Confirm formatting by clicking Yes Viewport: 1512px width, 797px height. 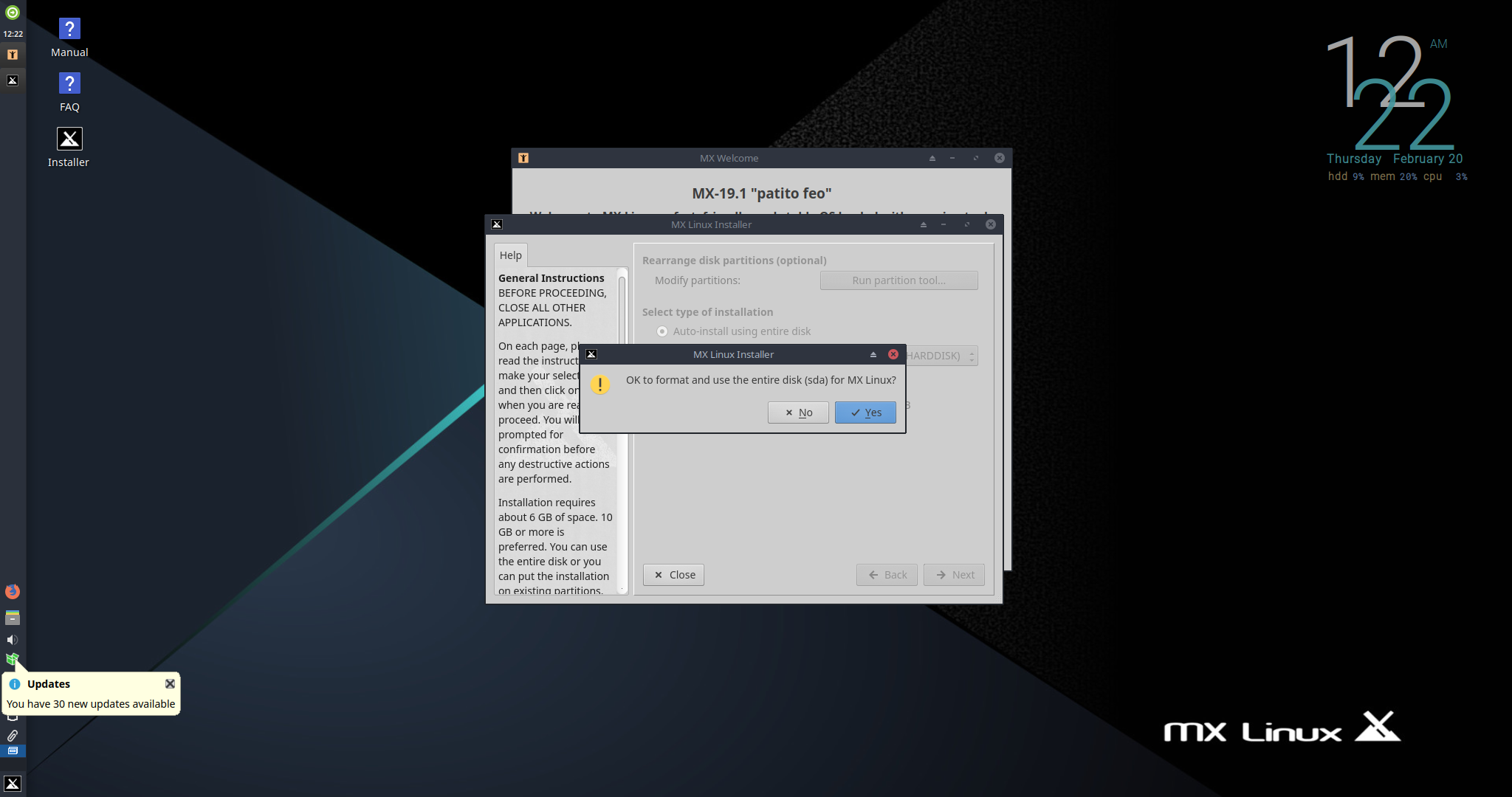[865, 413]
